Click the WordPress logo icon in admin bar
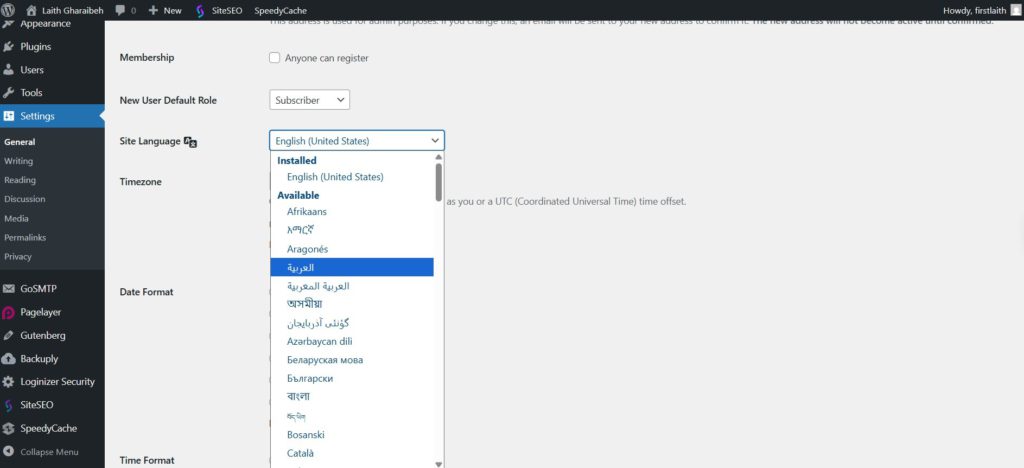1024x468 pixels. pos(10,10)
